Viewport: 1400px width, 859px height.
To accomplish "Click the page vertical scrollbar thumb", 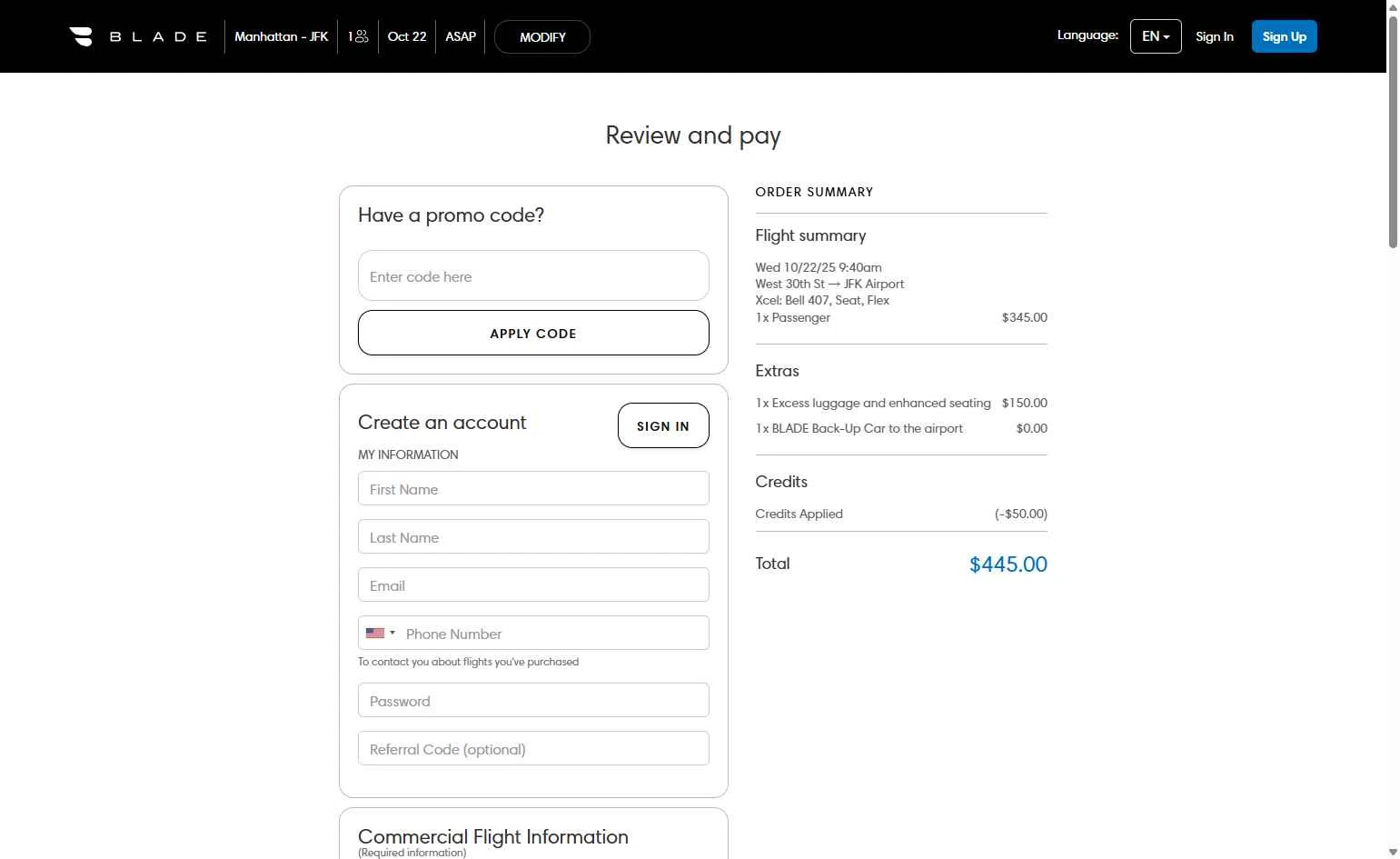I will pyautogui.click(x=1393, y=130).
